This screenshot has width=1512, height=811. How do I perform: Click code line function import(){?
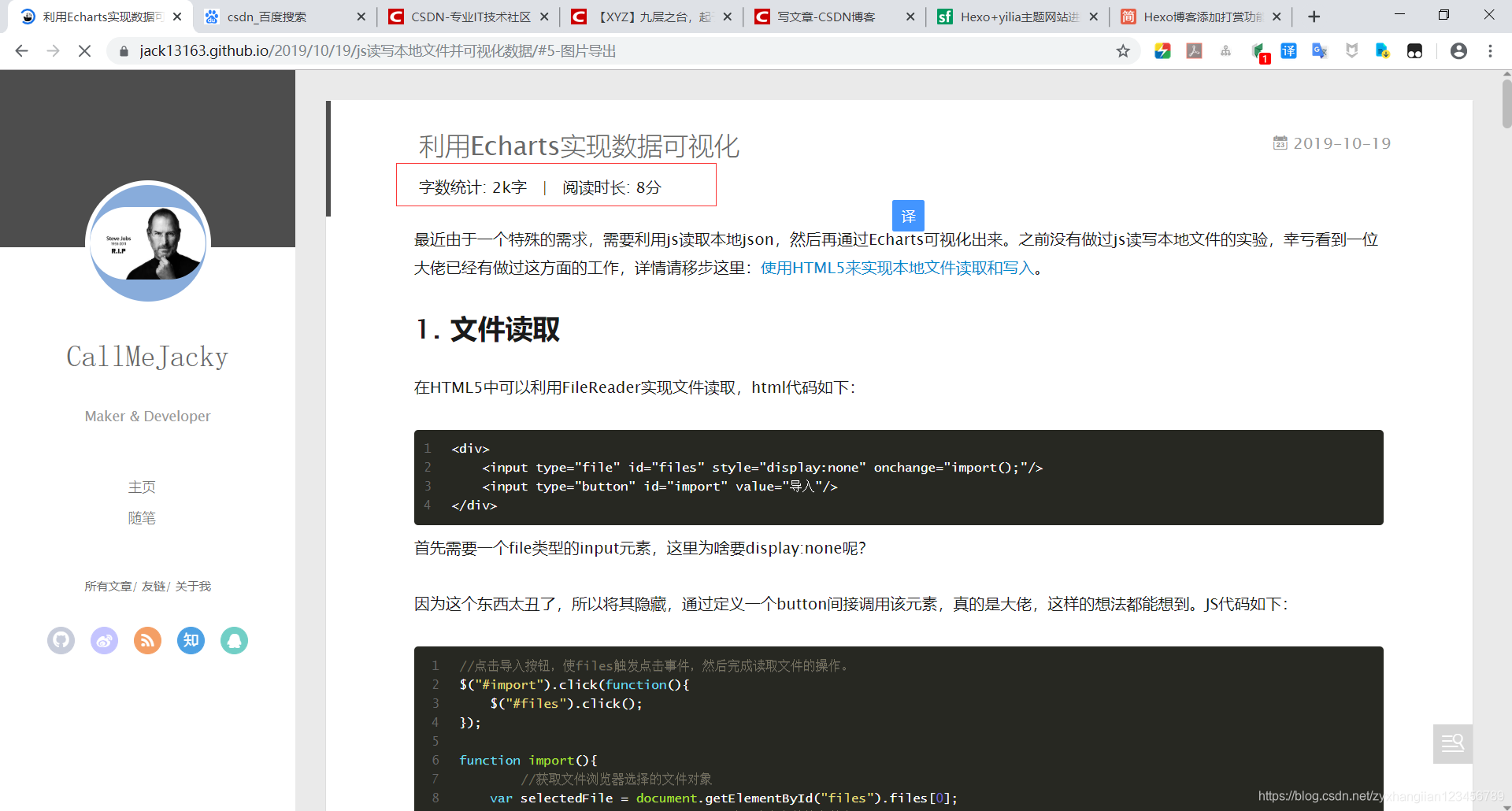tap(528, 761)
